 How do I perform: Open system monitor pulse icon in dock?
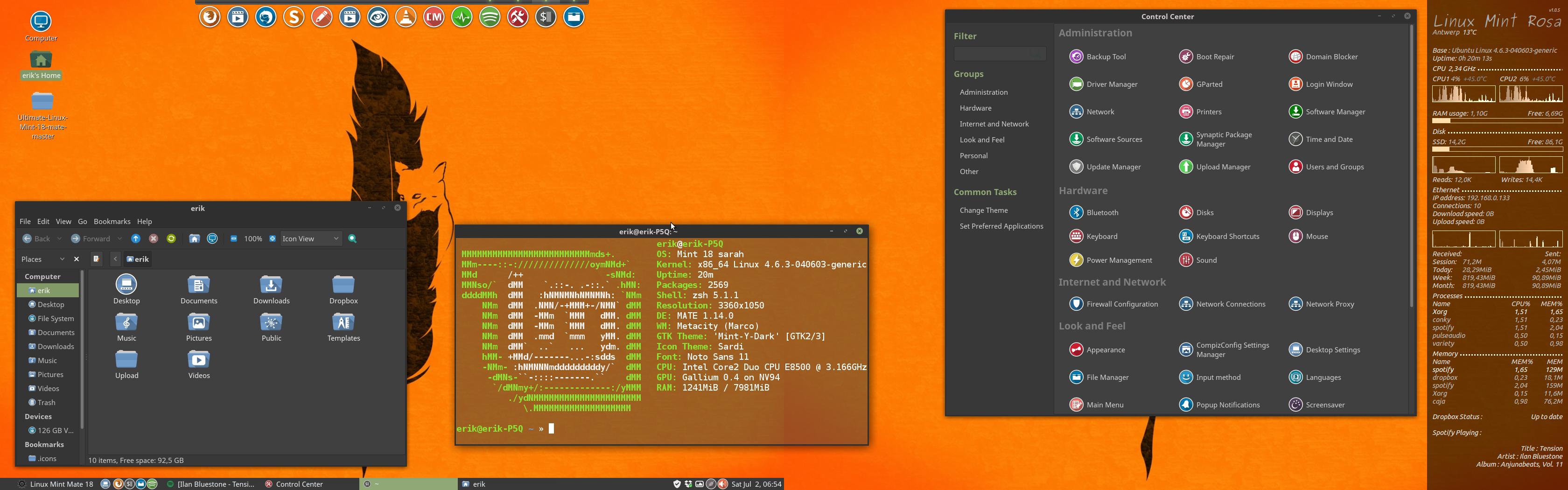coord(462,17)
